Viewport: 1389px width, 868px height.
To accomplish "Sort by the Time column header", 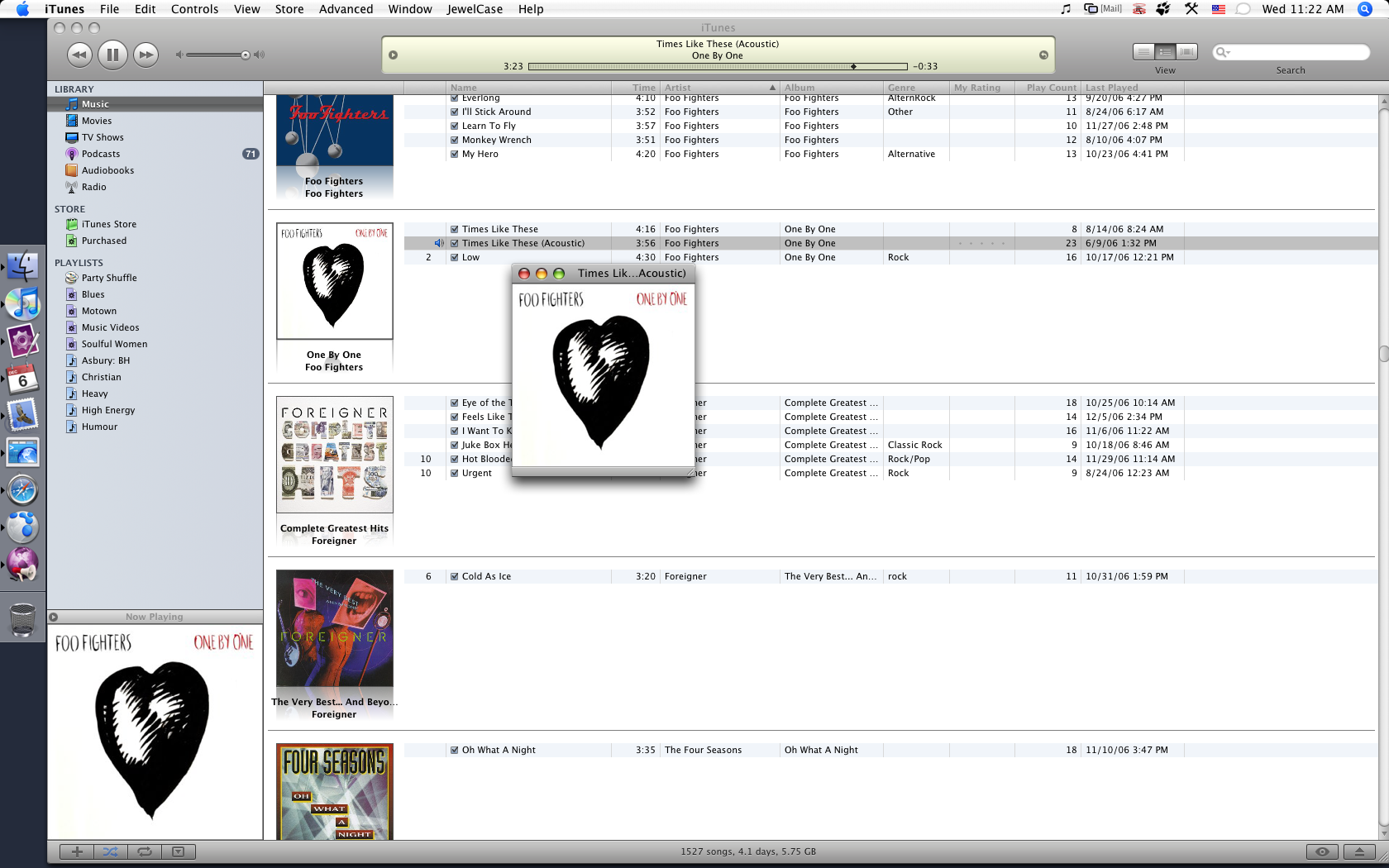I will point(636,88).
